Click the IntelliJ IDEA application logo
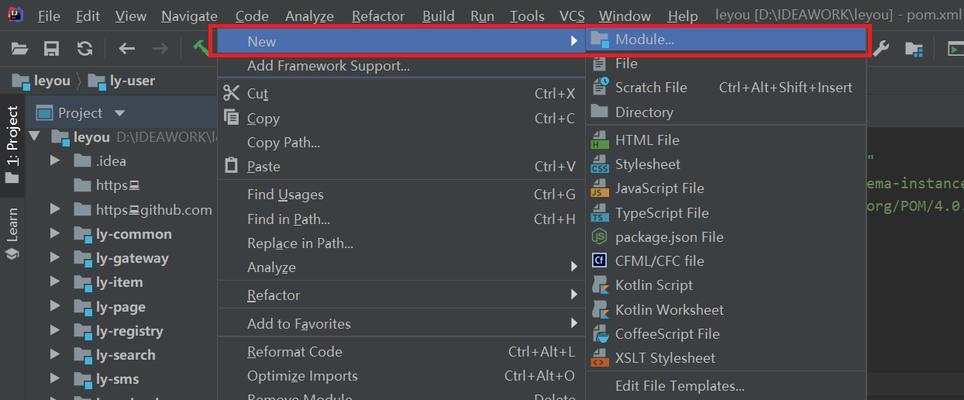 pos(15,15)
